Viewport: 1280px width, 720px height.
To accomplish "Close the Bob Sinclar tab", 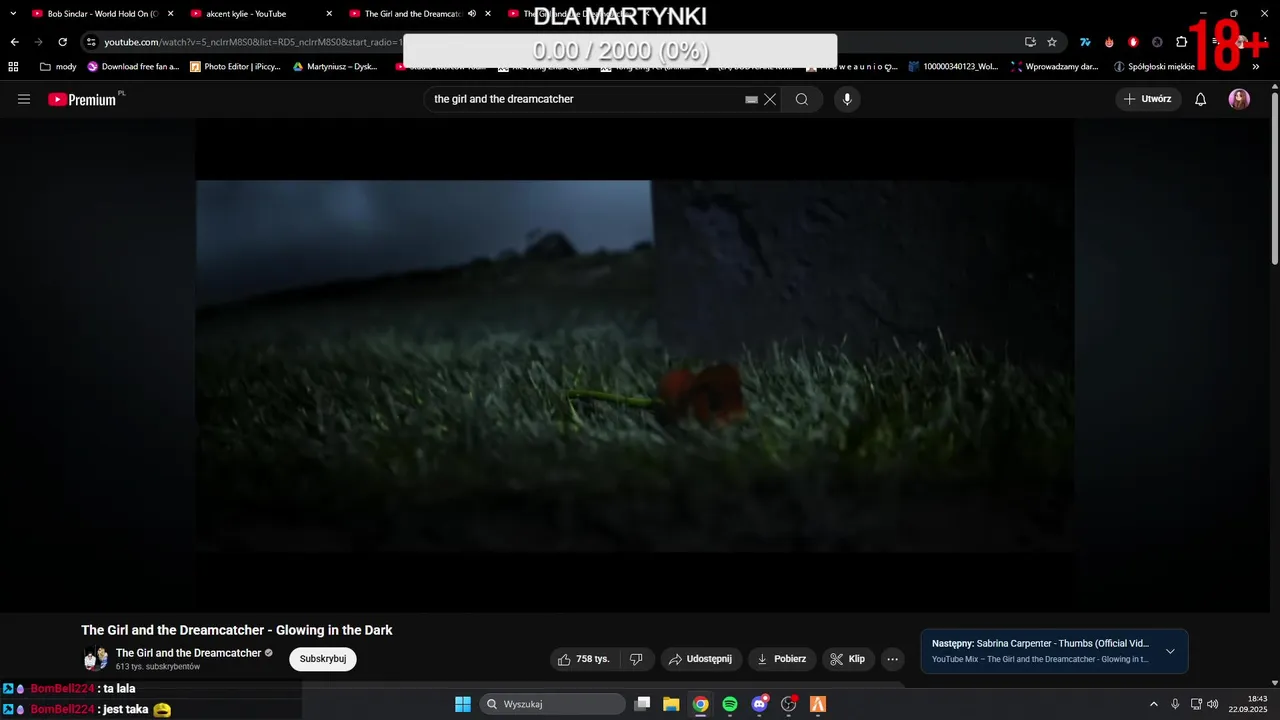I will pos(170,14).
